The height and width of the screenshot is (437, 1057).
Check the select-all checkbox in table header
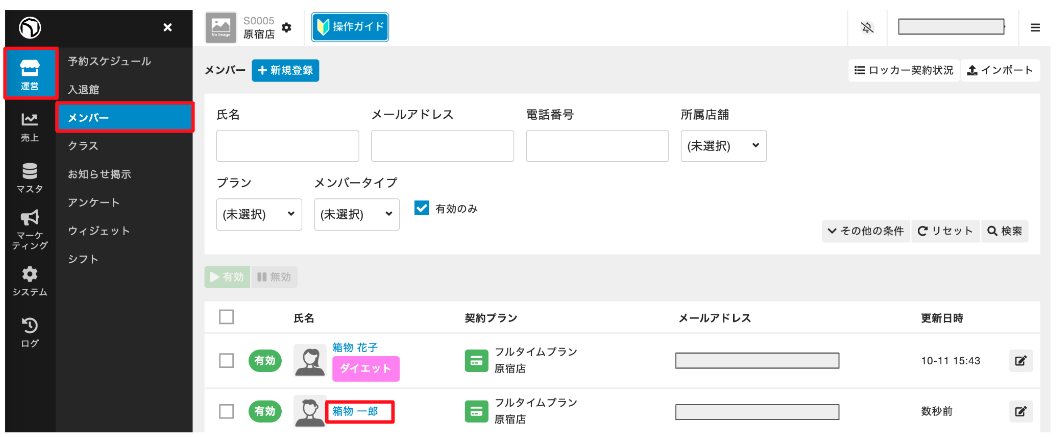tap(226, 317)
